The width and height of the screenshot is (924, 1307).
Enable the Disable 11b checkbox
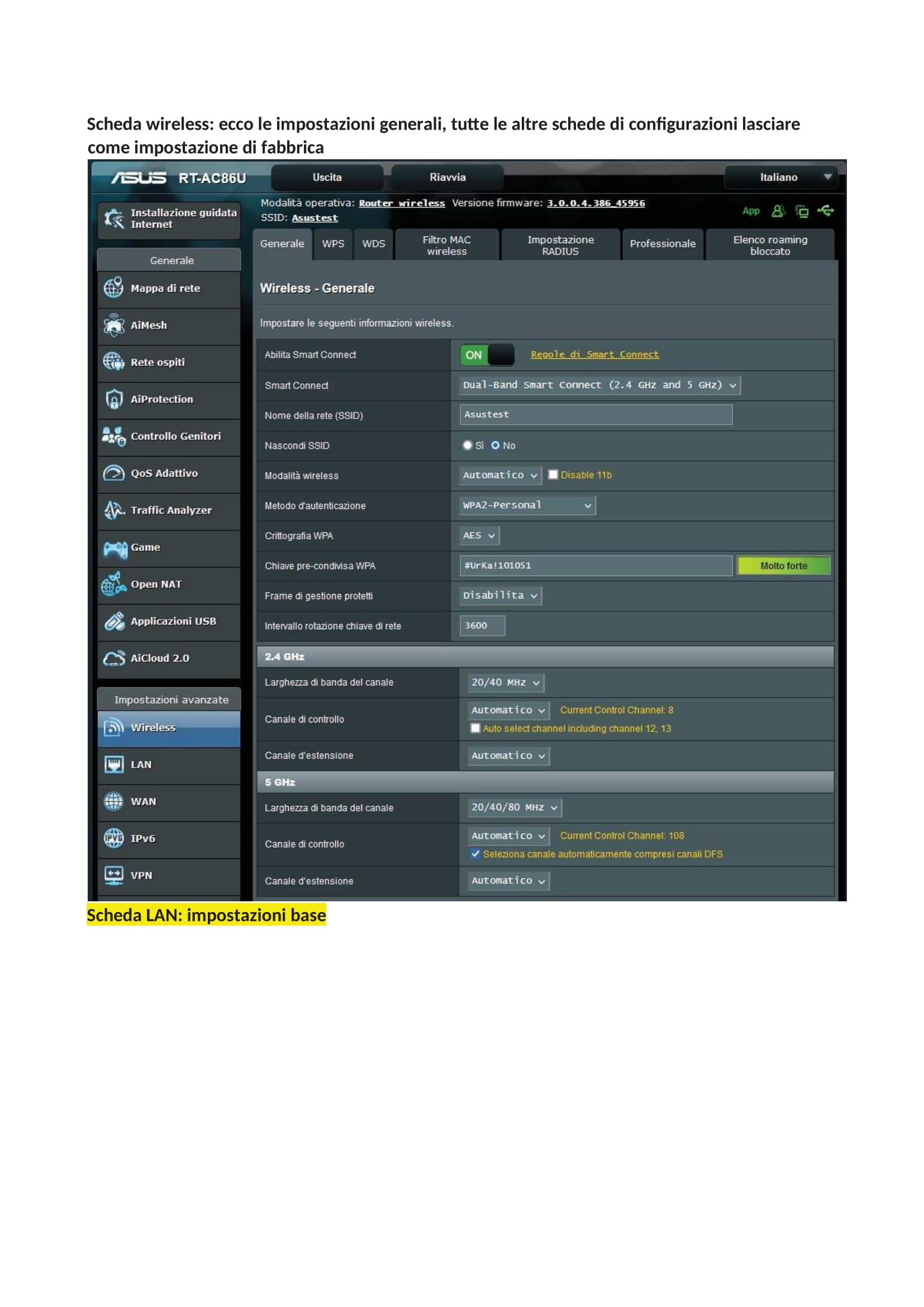pyautogui.click(x=553, y=475)
